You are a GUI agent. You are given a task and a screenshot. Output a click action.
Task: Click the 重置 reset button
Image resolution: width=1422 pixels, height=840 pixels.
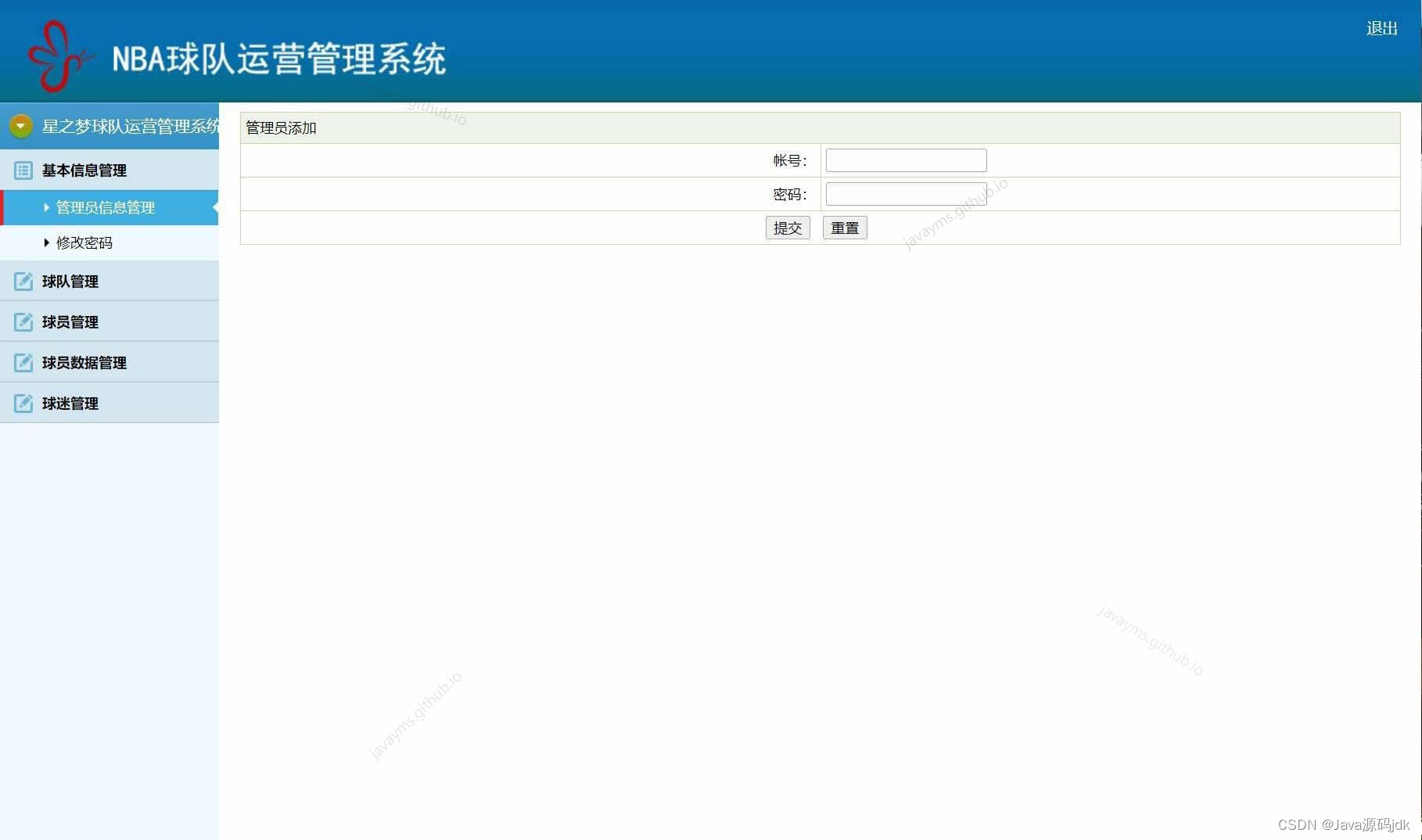tap(845, 228)
